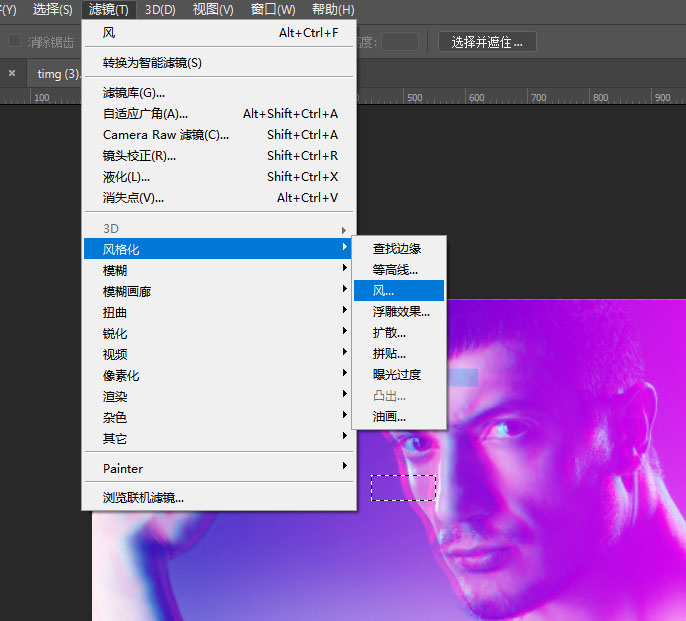Repeat last filter 风 Alt+Ctrl+F
The height and width of the screenshot is (621, 686).
220,33
